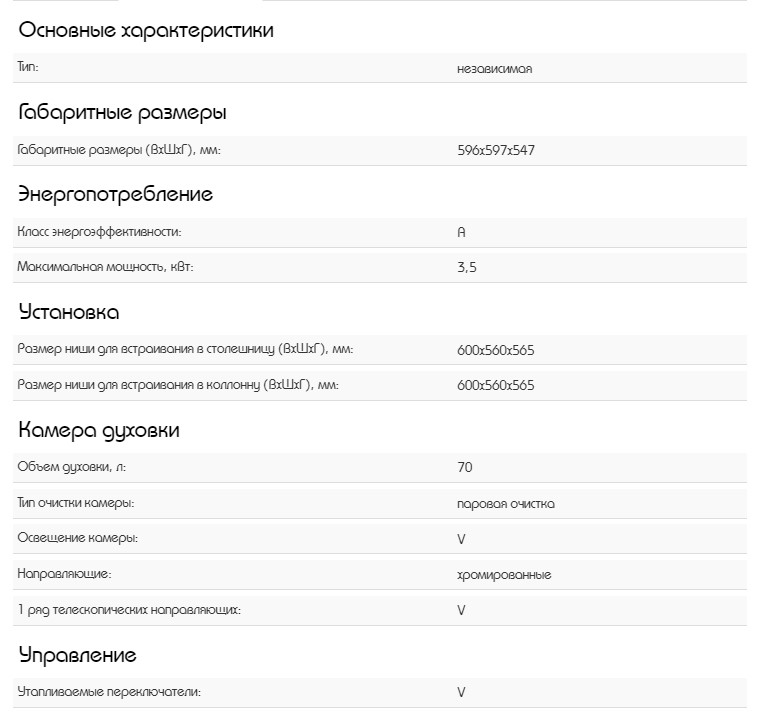Select the "независимая" type value
This screenshot has height=722, width=757.
click(x=501, y=68)
